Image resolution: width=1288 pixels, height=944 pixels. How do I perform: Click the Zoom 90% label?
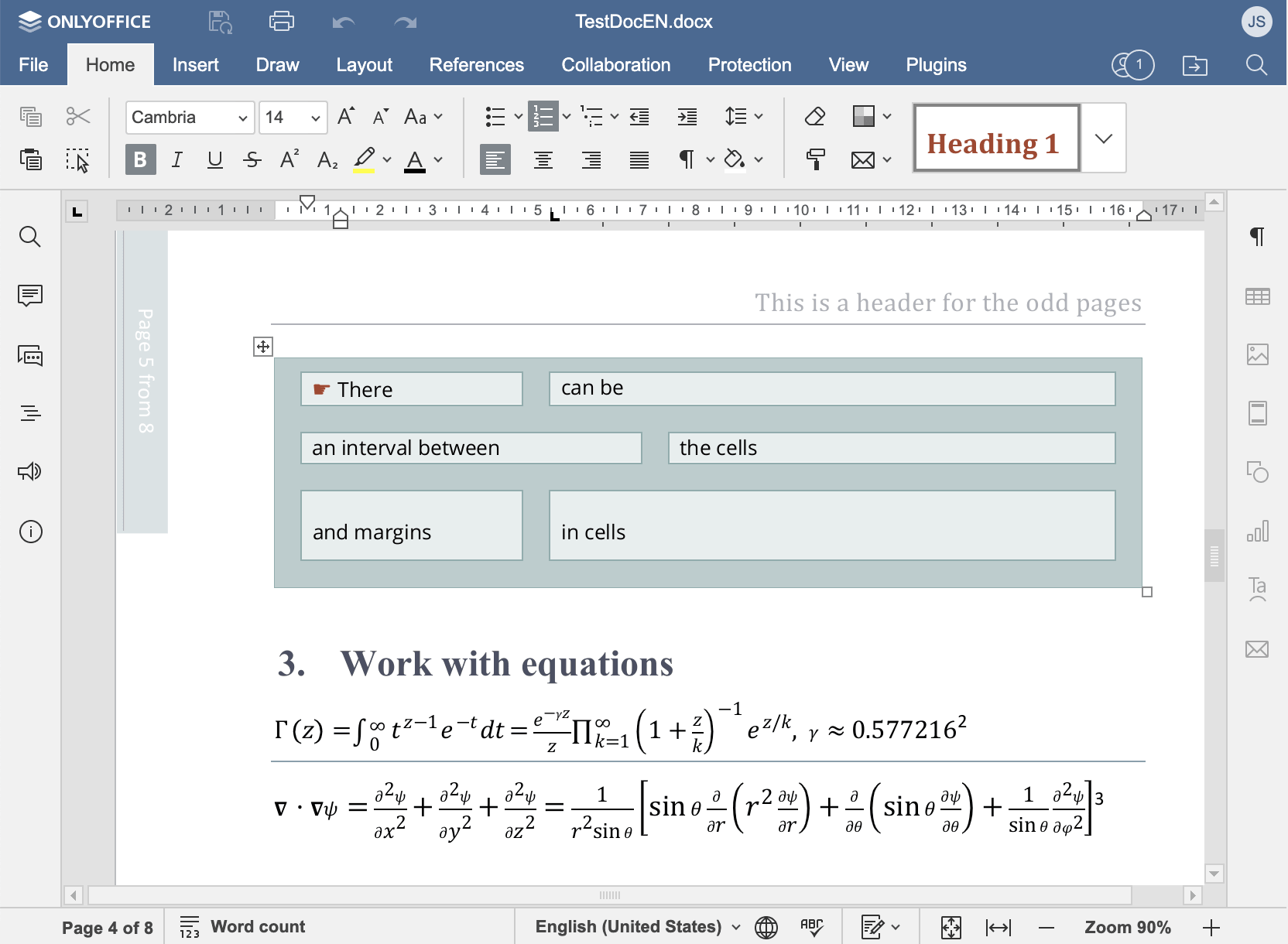(x=1128, y=927)
